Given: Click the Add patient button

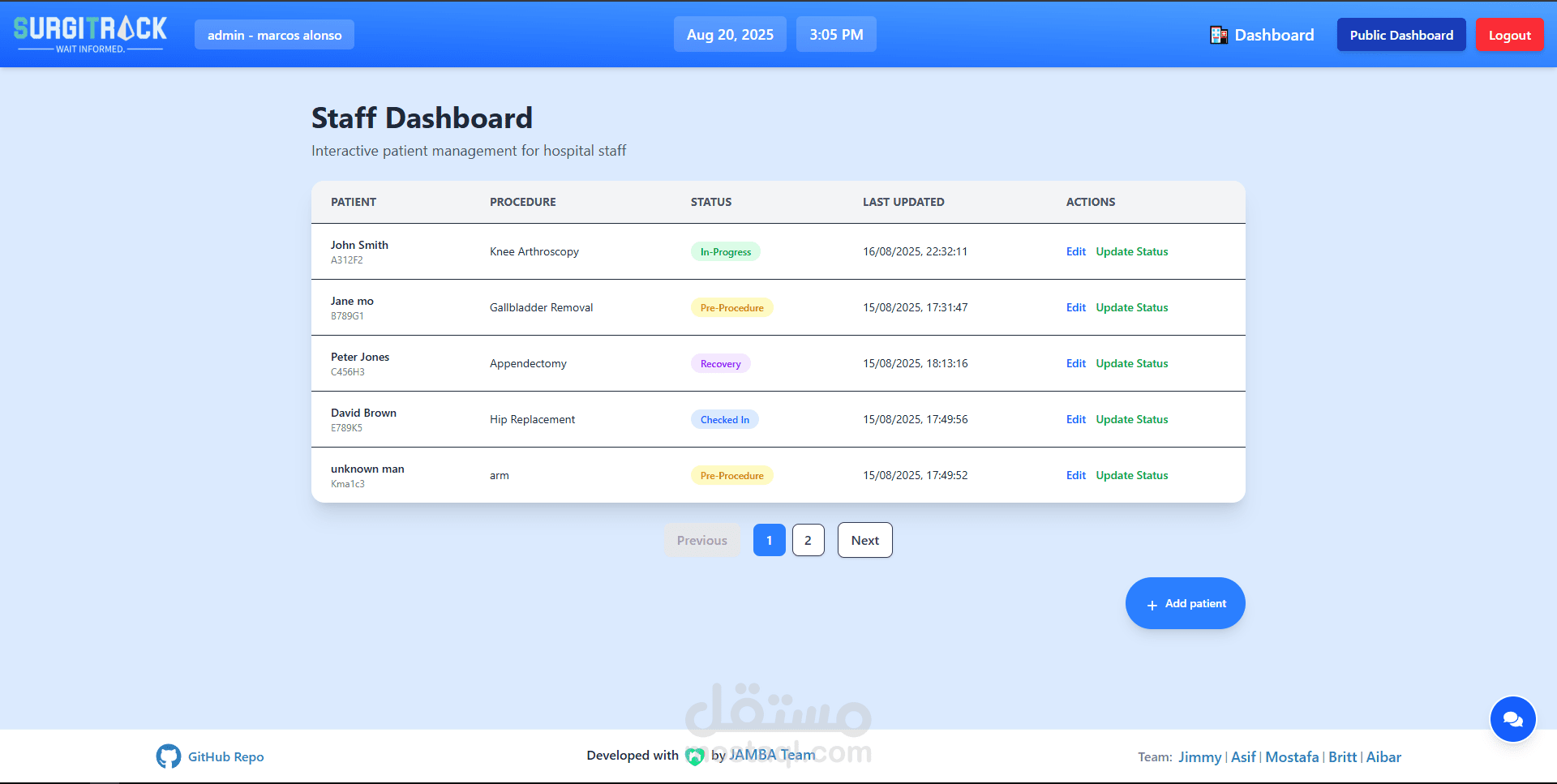Looking at the screenshot, I should (x=1185, y=603).
